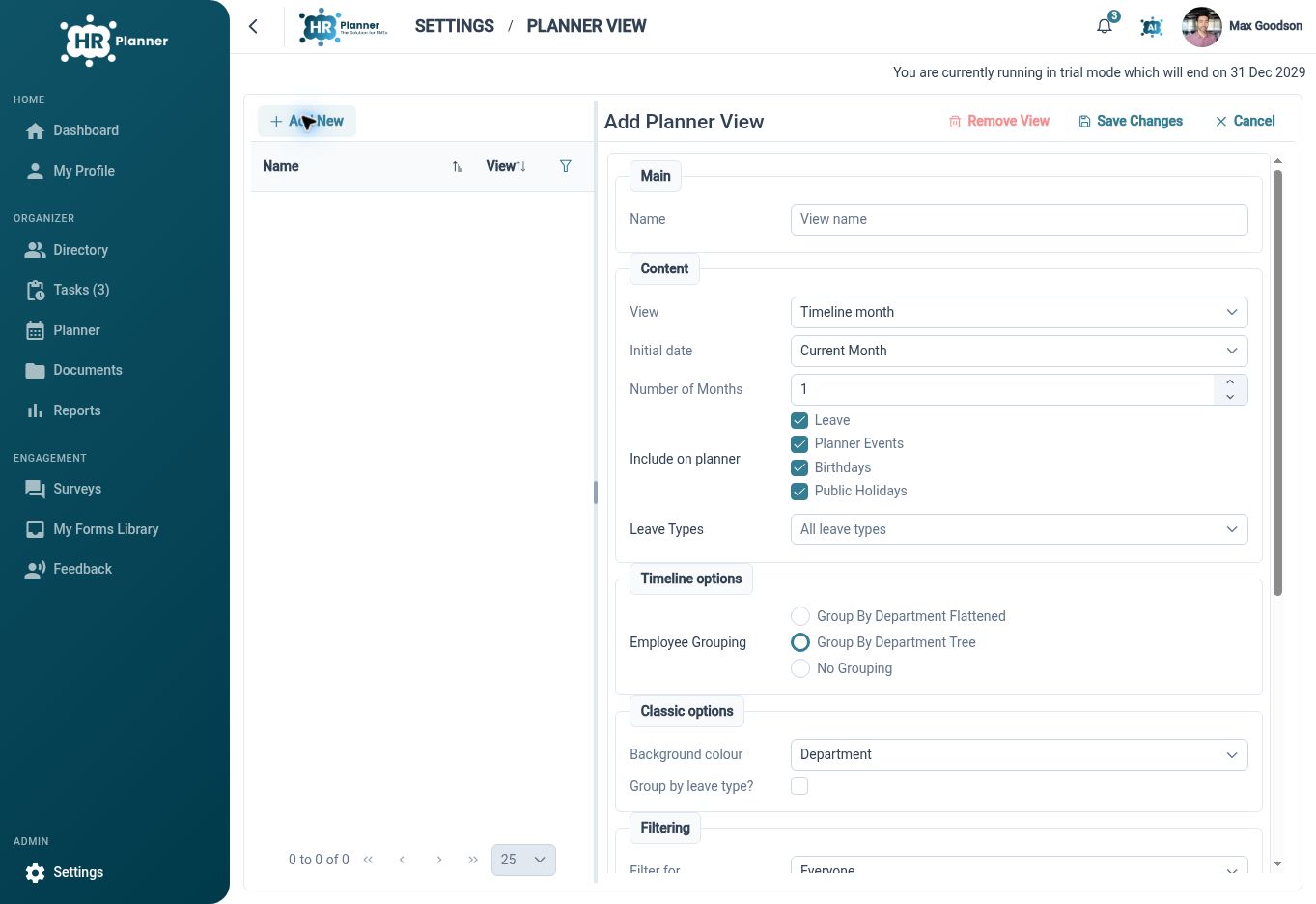This screenshot has height=904, width=1316.
Task: Select the No Grouping option
Action: point(800,668)
